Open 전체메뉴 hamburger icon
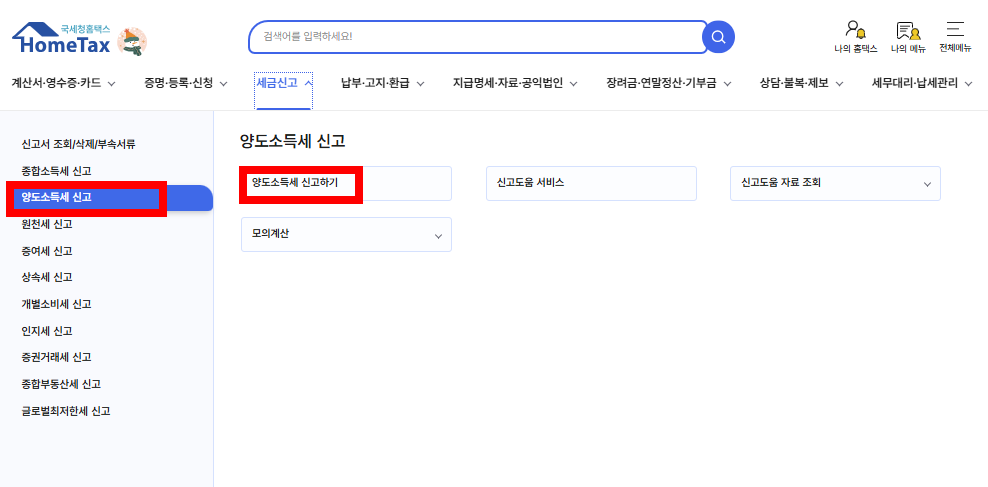This screenshot has width=988, height=487. pyautogui.click(x=955, y=36)
